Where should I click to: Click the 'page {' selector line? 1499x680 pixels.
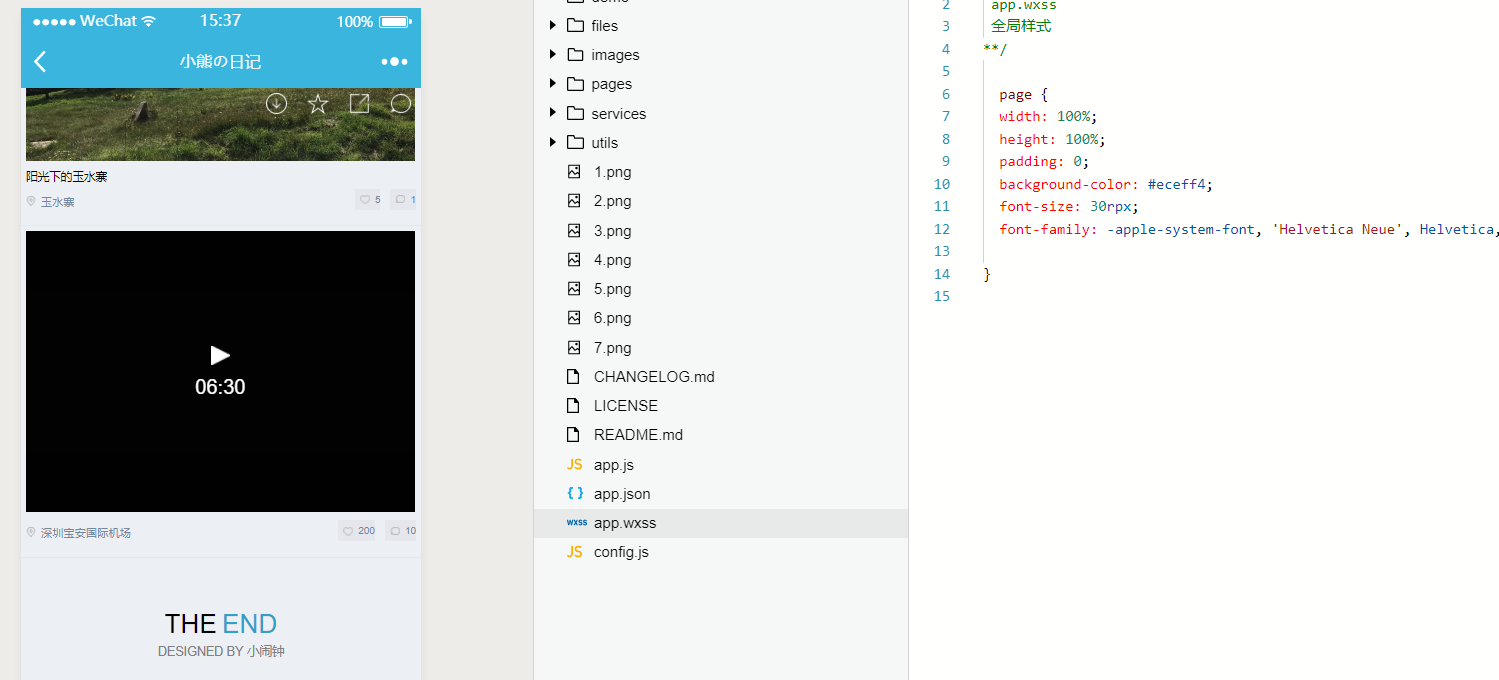point(1023,94)
